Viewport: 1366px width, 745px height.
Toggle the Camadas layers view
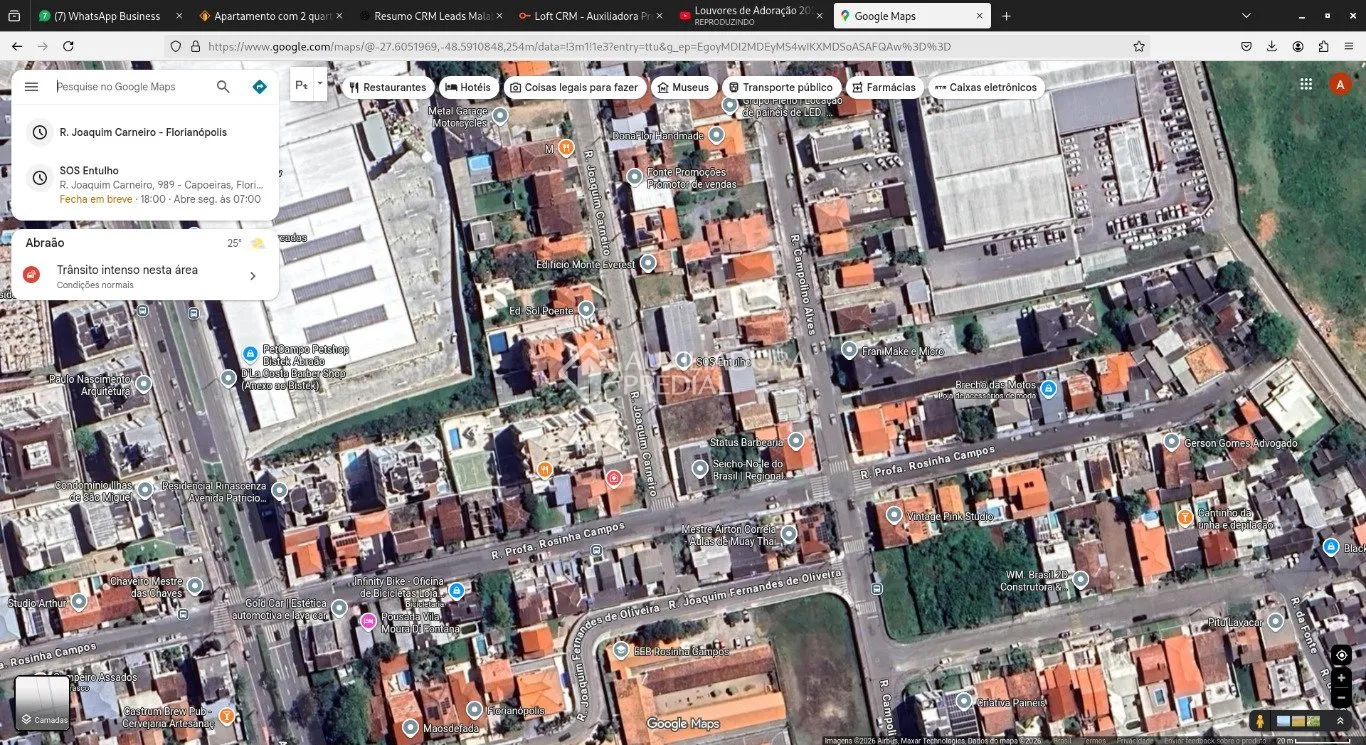42,702
